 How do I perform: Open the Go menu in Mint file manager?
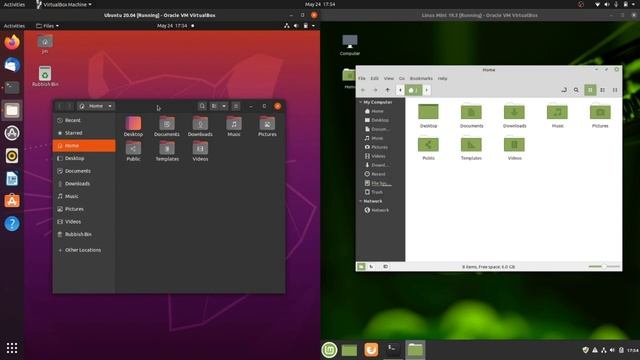tap(402, 78)
